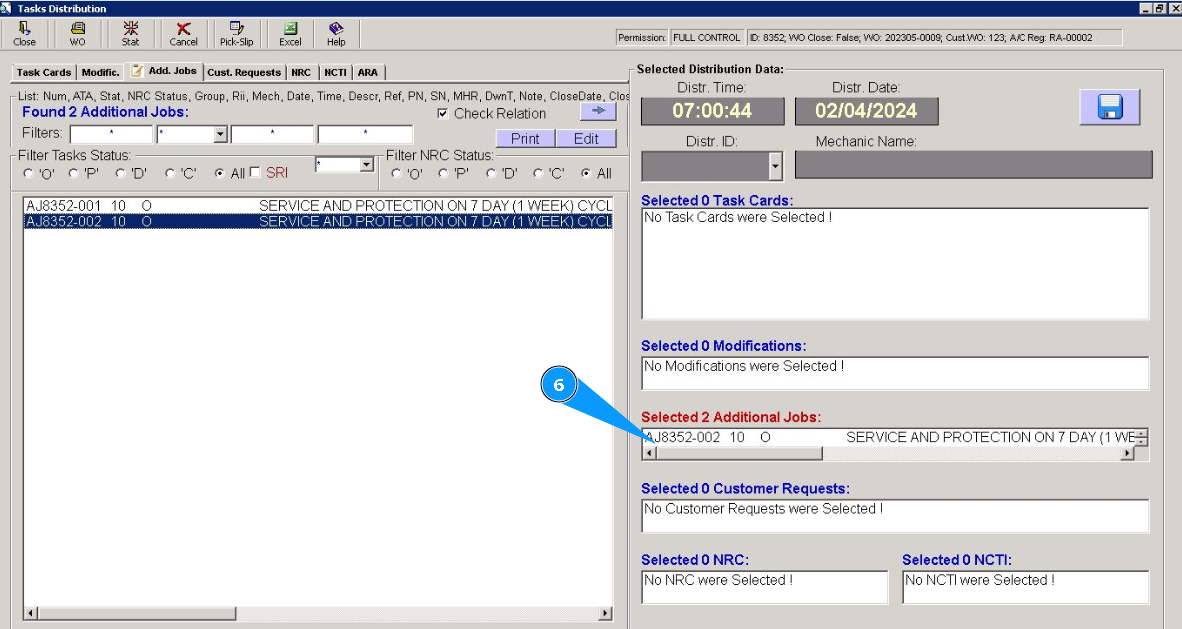
Task: Click Selected Additional Jobs scrollbar left arrow
Action: pos(650,453)
